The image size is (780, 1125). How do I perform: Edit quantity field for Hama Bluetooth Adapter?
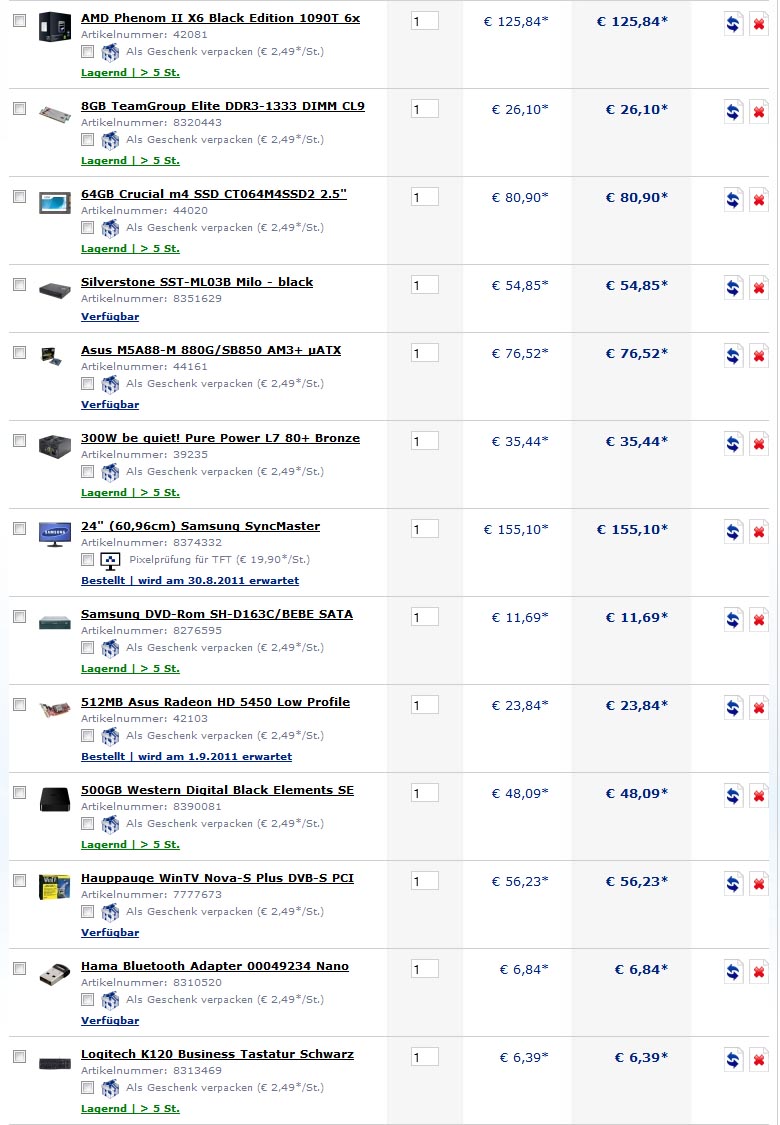click(425, 969)
